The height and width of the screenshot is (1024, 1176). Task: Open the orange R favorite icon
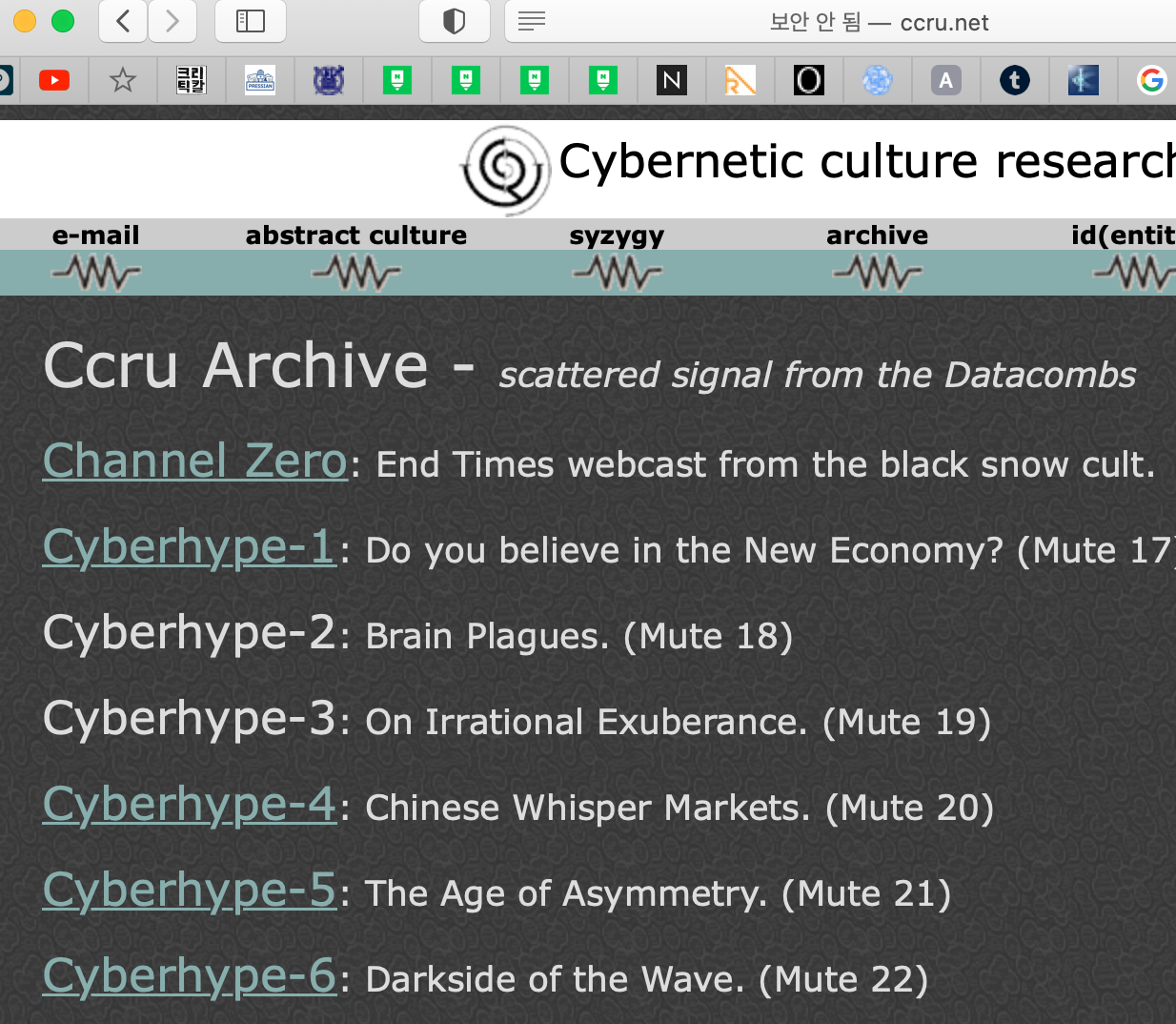(740, 80)
